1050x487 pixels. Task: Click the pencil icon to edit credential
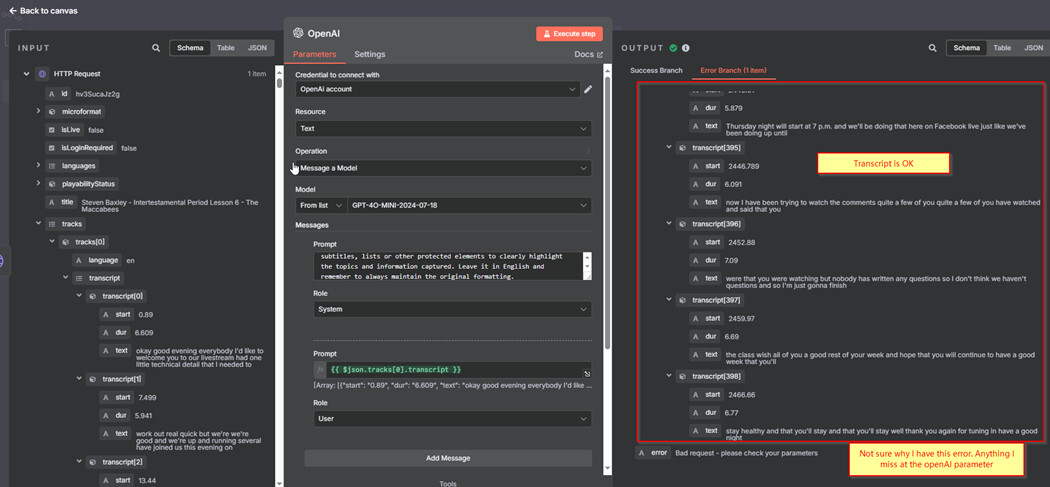pos(588,89)
